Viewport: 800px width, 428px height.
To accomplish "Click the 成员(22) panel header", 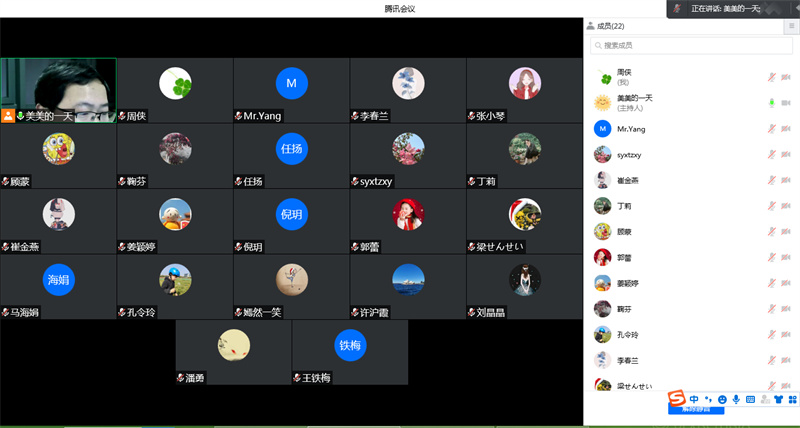I will coord(611,26).
